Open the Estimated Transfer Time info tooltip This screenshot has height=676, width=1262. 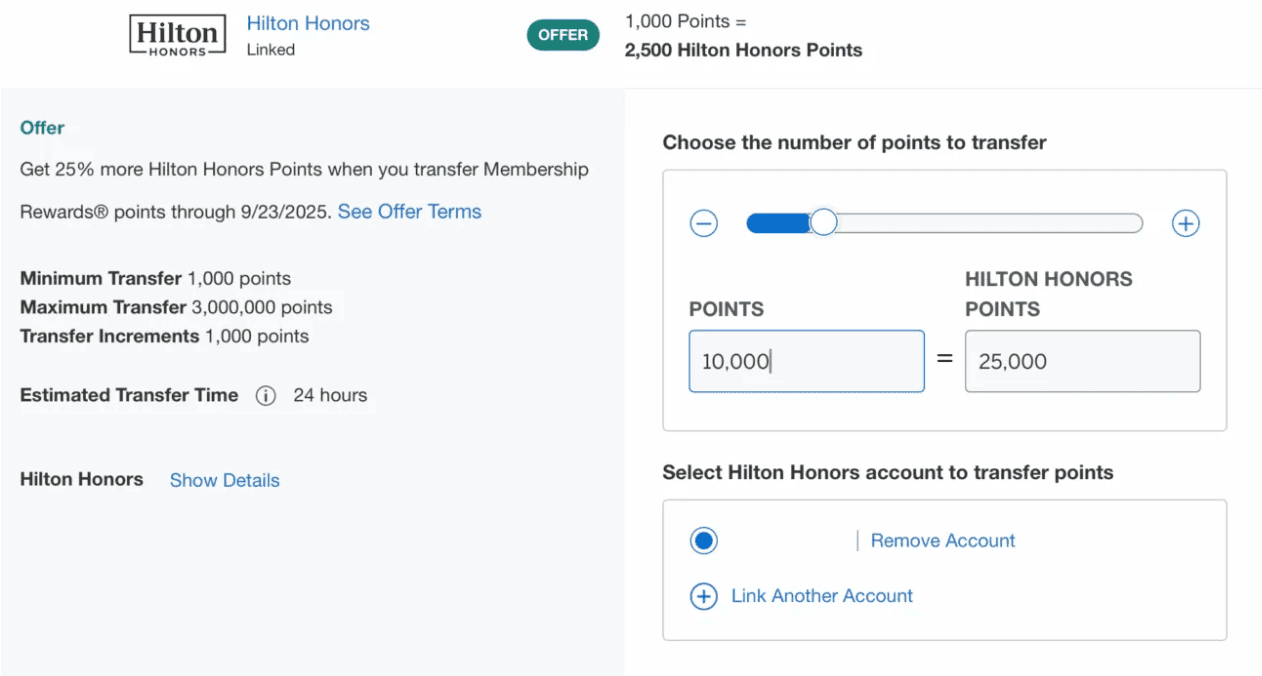[266, 395]
